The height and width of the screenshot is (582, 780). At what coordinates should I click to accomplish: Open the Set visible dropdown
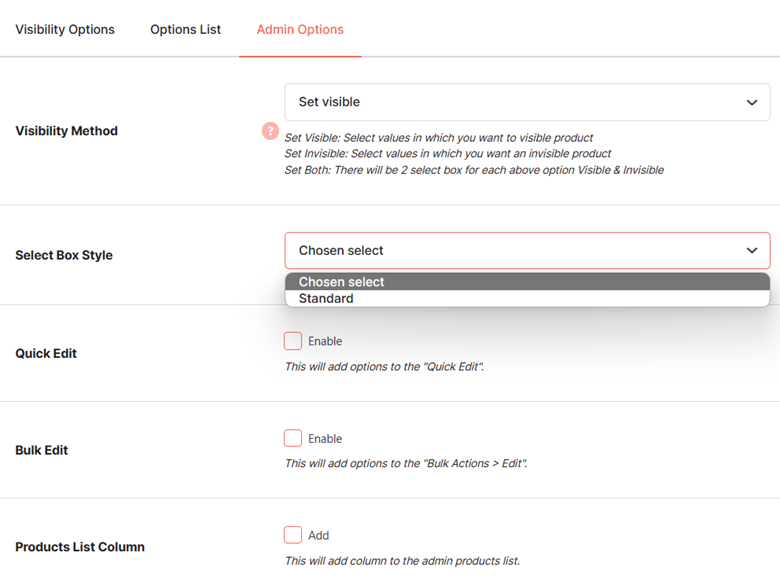(x=527, y=102)
